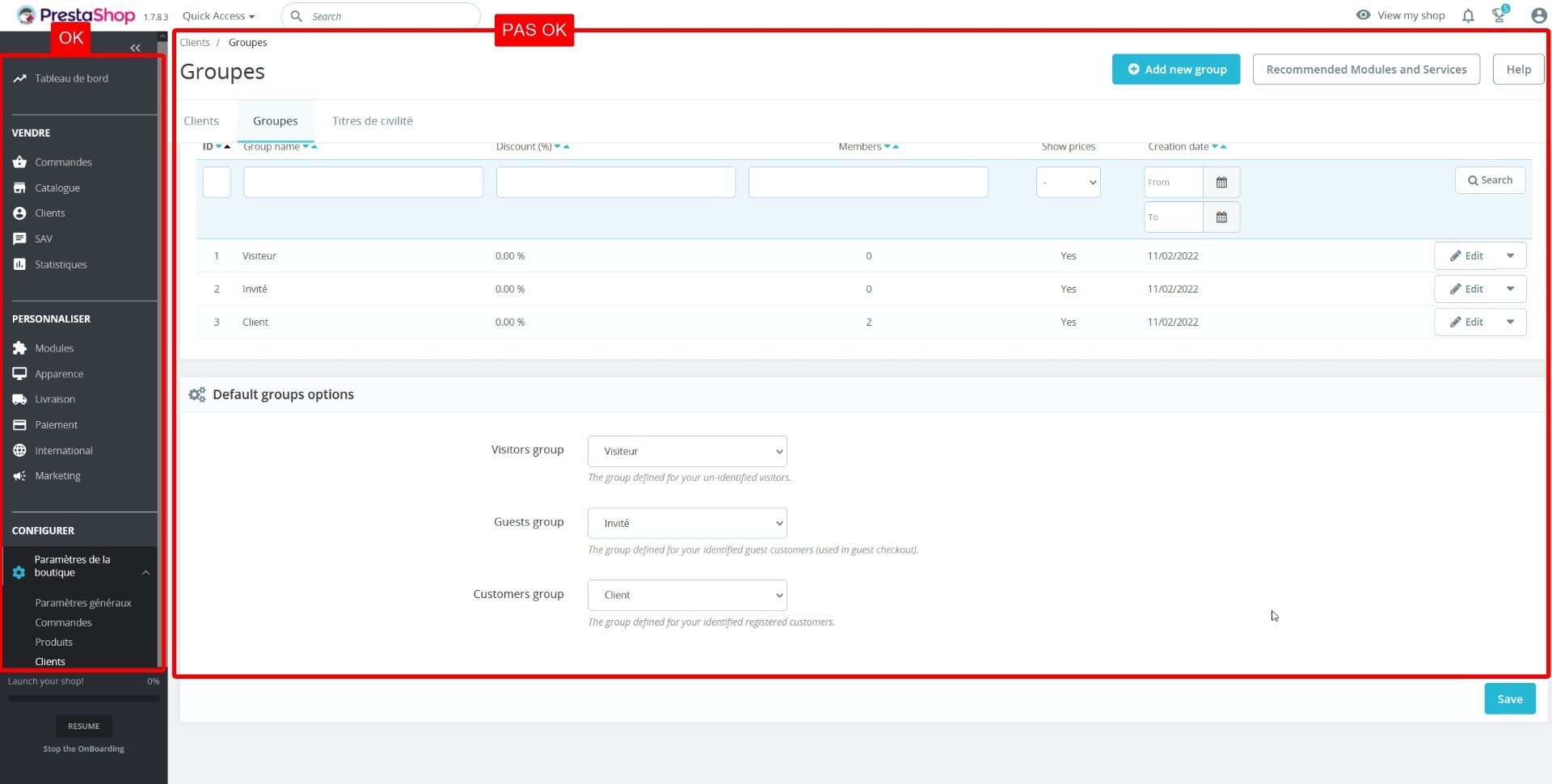The image size is (1552, 784).
Task: Focus the top Search input field
Action: [x=381, y=16]
